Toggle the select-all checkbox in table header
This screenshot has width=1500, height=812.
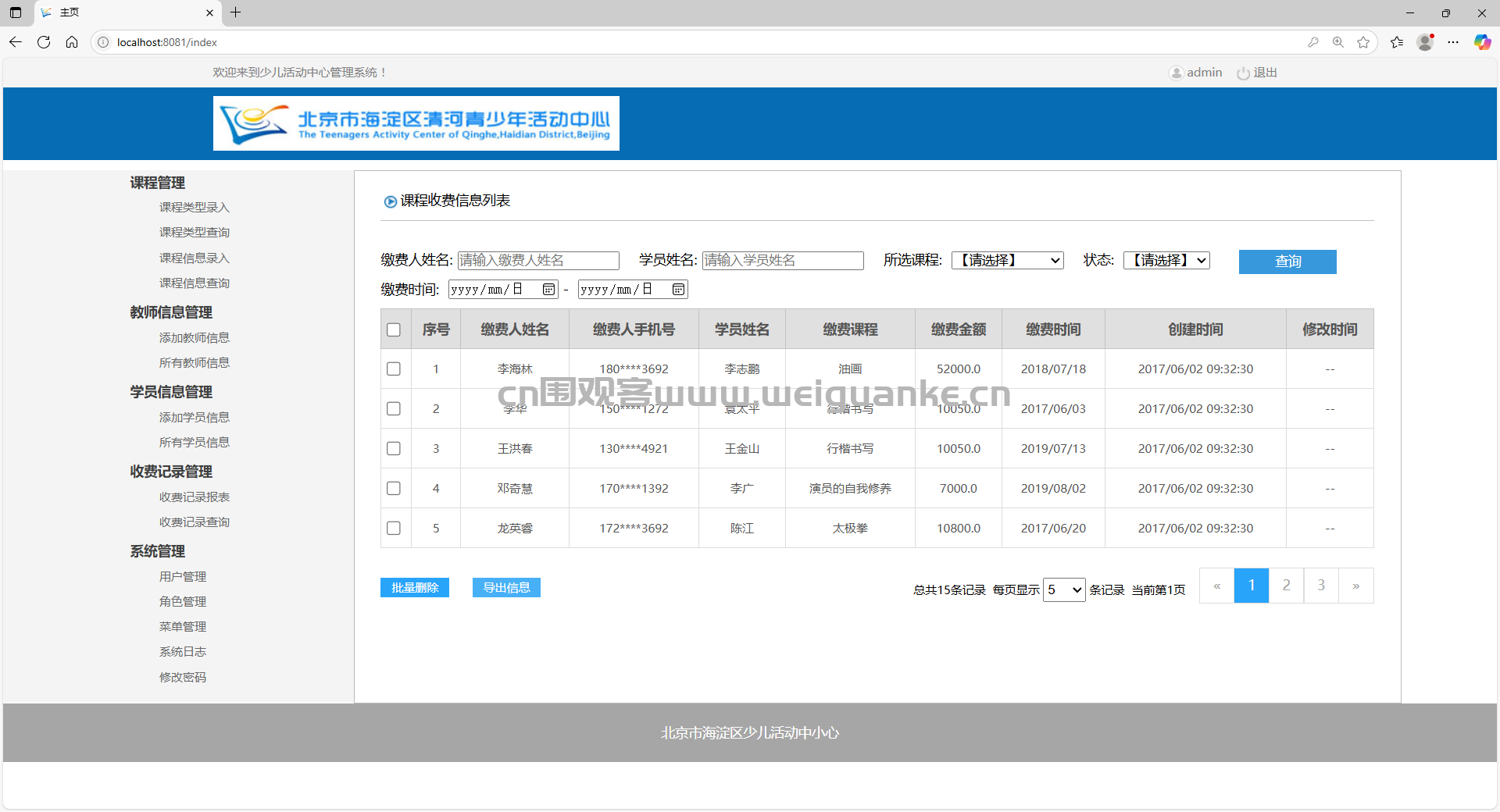pyautogui.click(x=394, y=329)
